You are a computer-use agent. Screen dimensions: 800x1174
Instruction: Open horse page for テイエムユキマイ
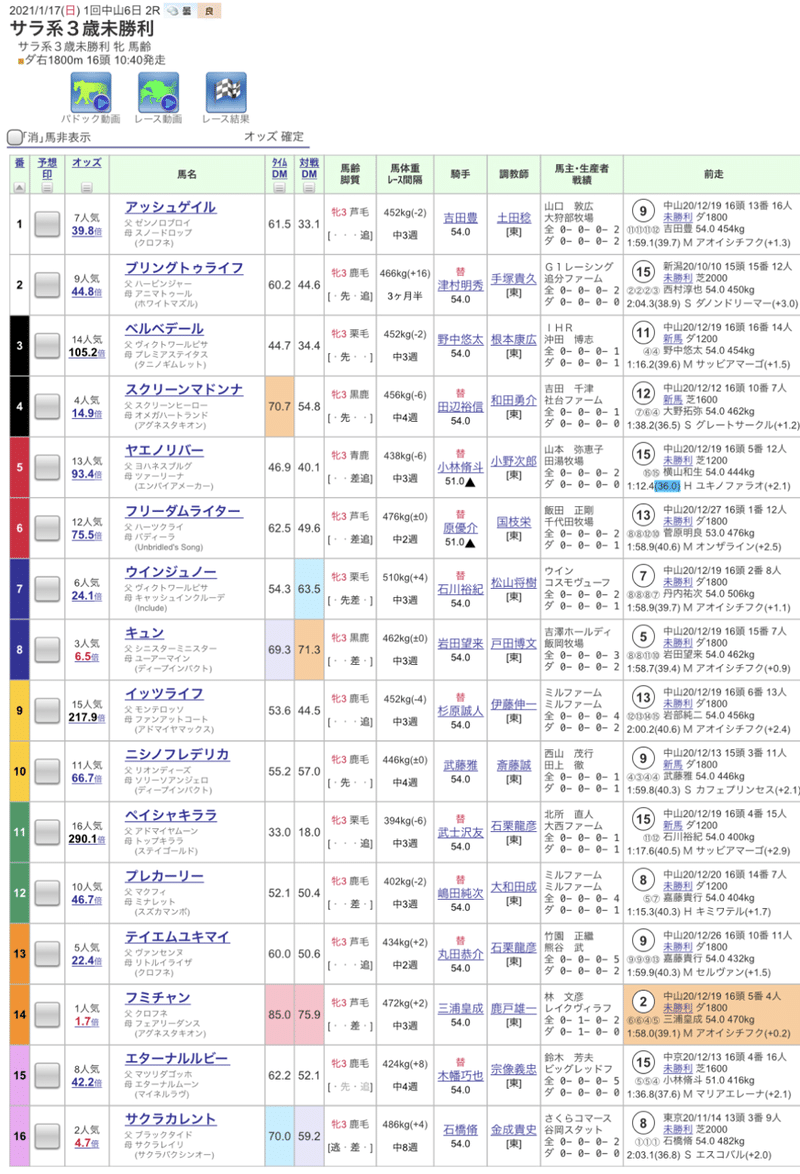pyautogui.click(x=178, y=937)
